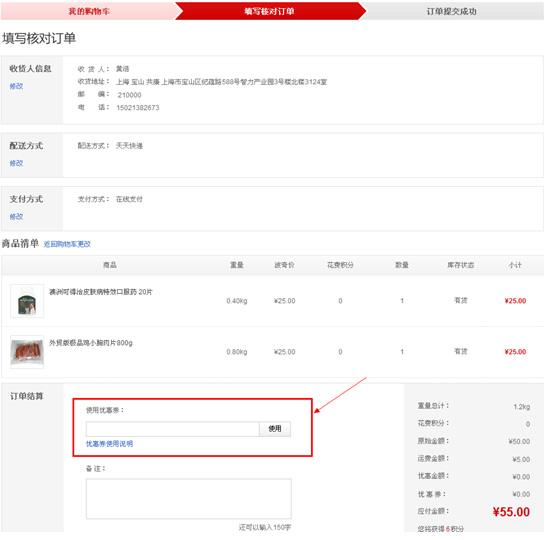Click the 在线支付 payment method text

tap(129, 199)
